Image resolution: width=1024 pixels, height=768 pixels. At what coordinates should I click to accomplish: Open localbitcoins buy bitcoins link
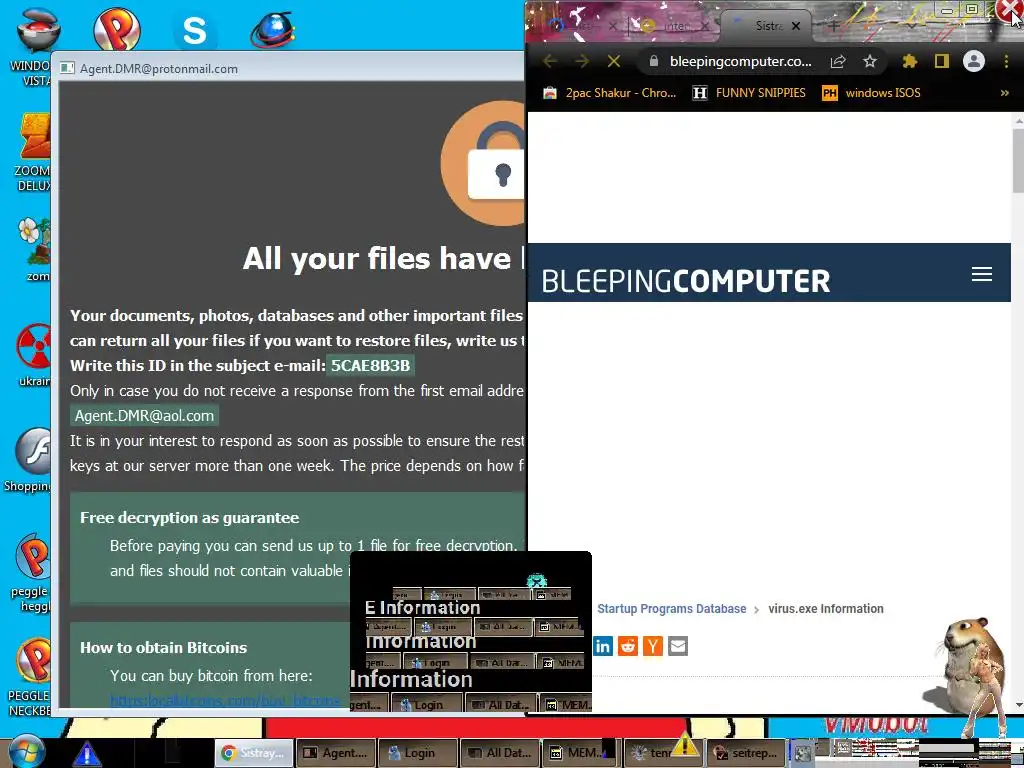pos(225,700)
